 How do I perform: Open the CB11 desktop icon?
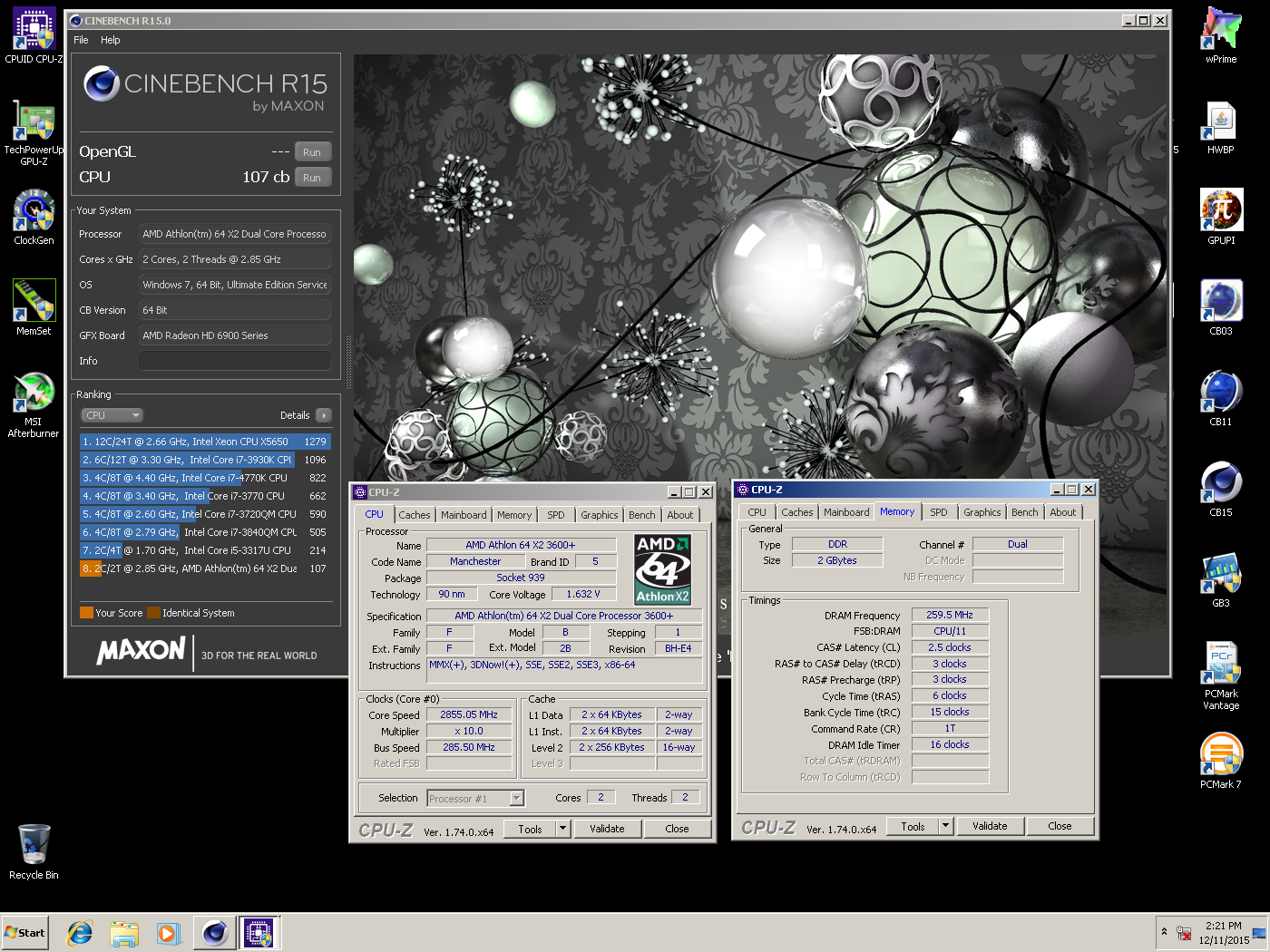(1221, 398)
